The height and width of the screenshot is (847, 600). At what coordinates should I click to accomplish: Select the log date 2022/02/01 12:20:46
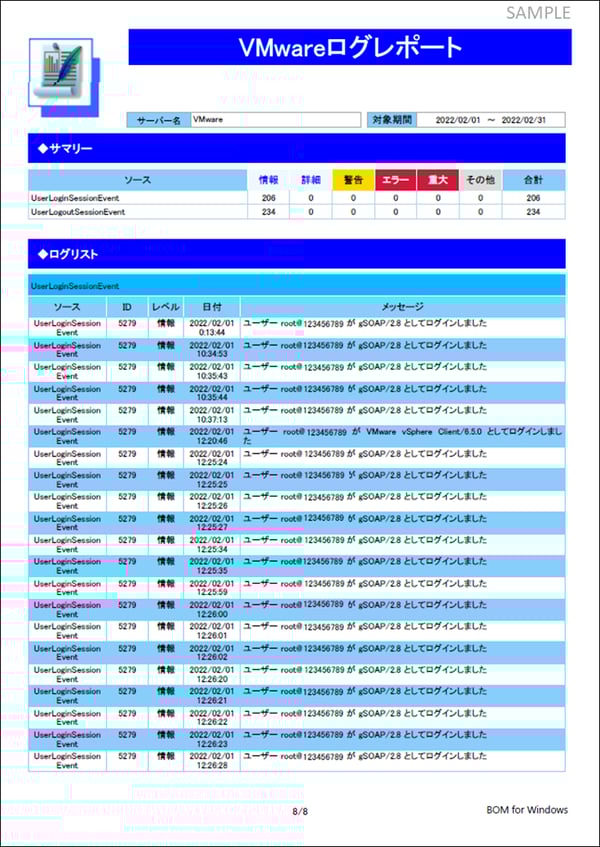click(x=212, y=436)
